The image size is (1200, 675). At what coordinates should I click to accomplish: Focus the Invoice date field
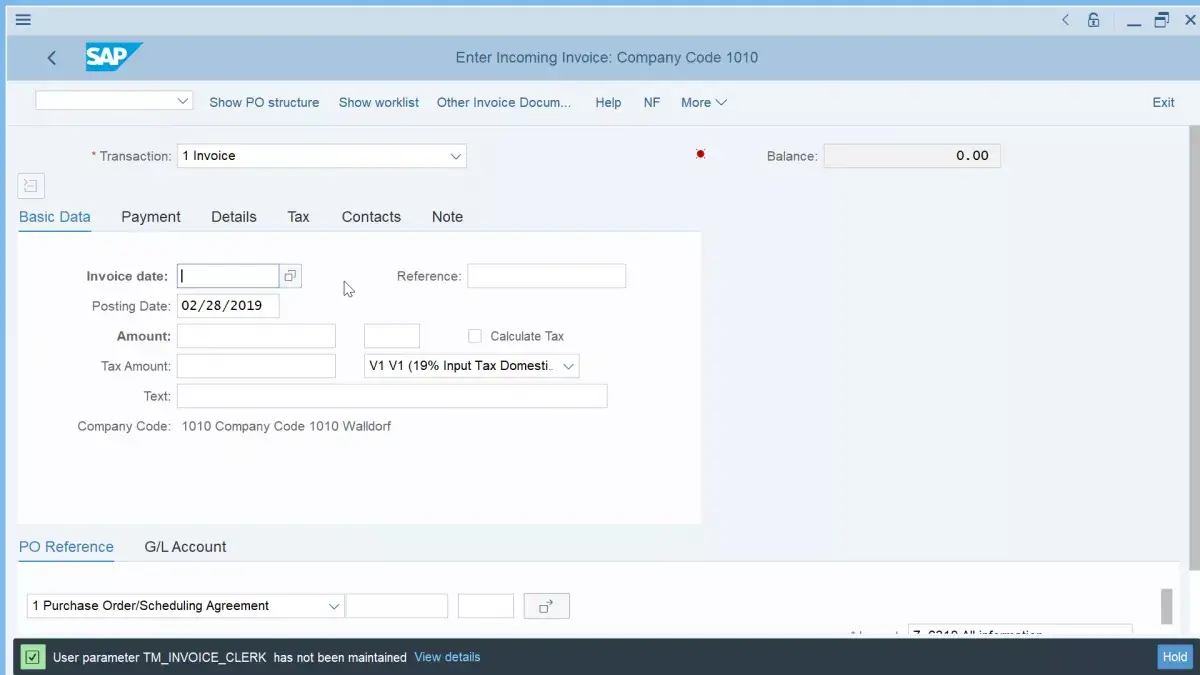click(228, 276)
